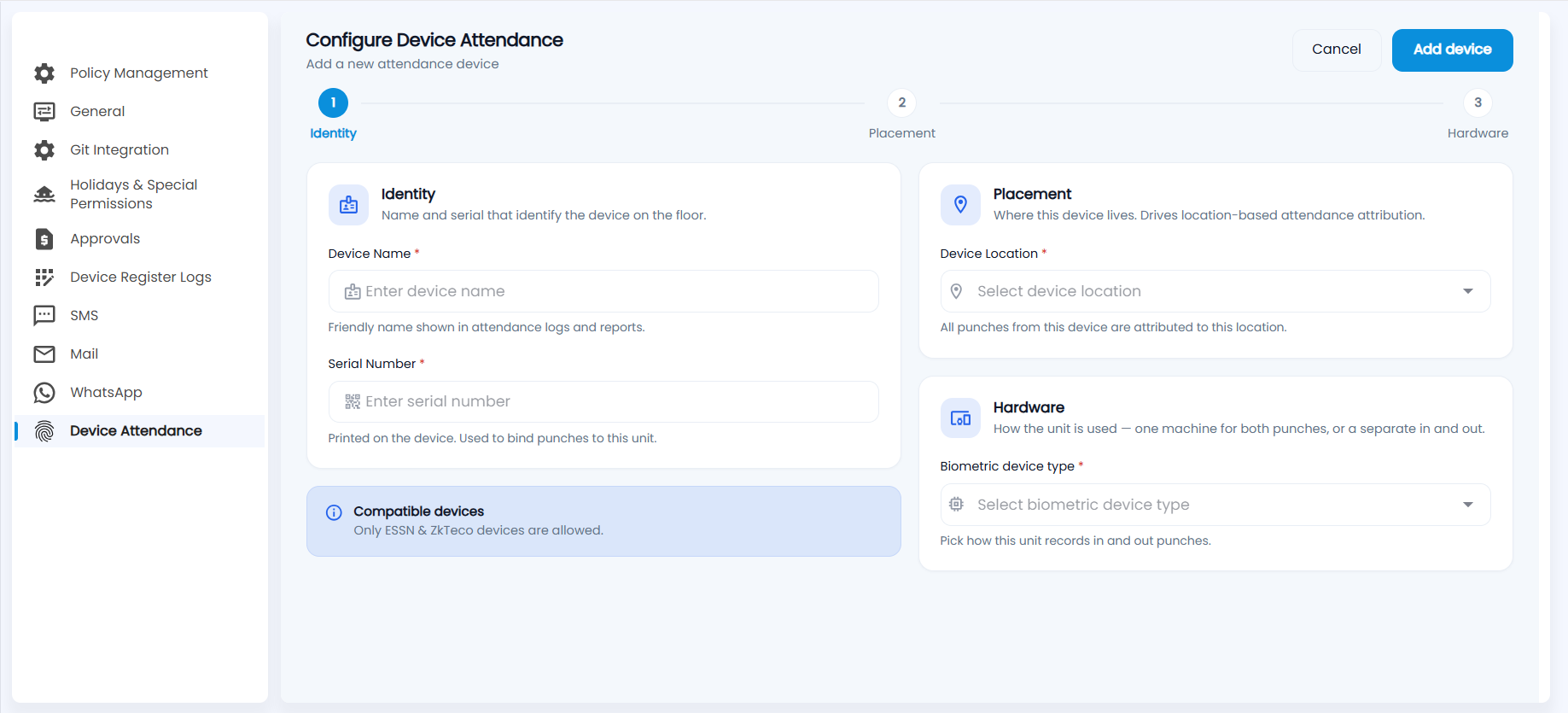Open the WhatsApp settings
1568x713 pixels.
pyautogui.click(x=139, y=393)
